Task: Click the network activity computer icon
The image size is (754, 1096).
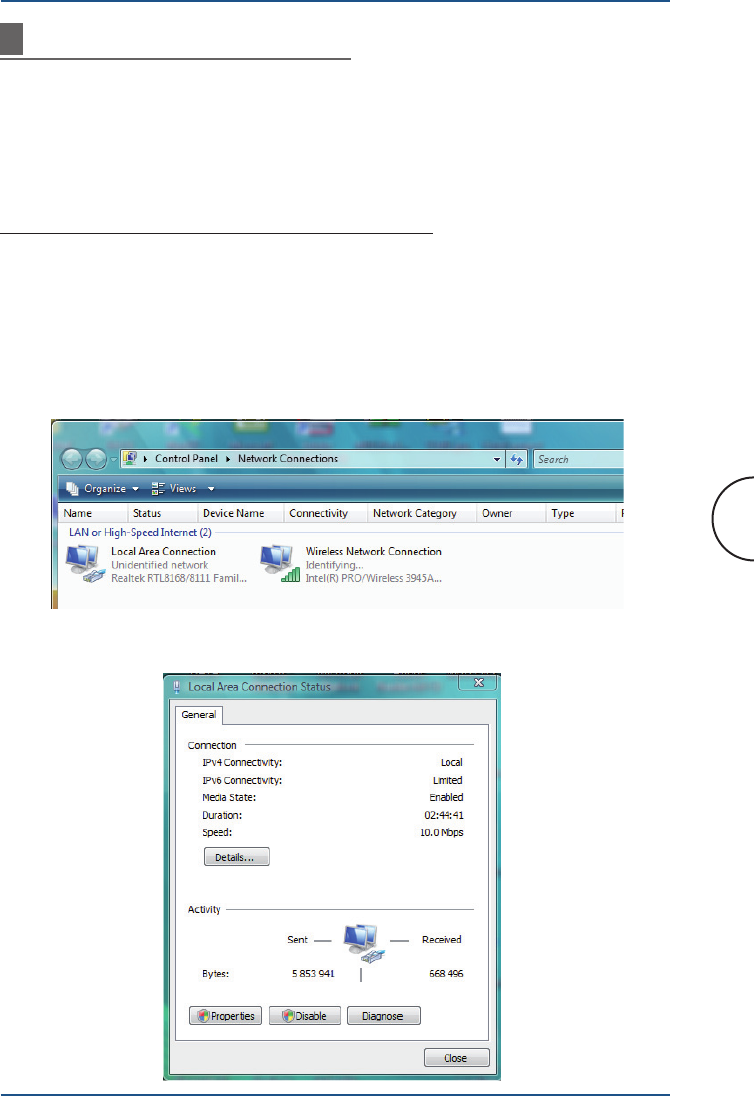Action: click(x=363, y=943)
